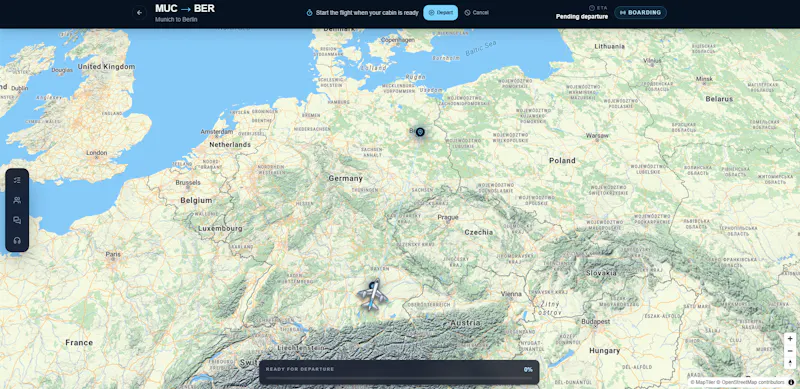Click the Amsterdam city label

point(217,132)
